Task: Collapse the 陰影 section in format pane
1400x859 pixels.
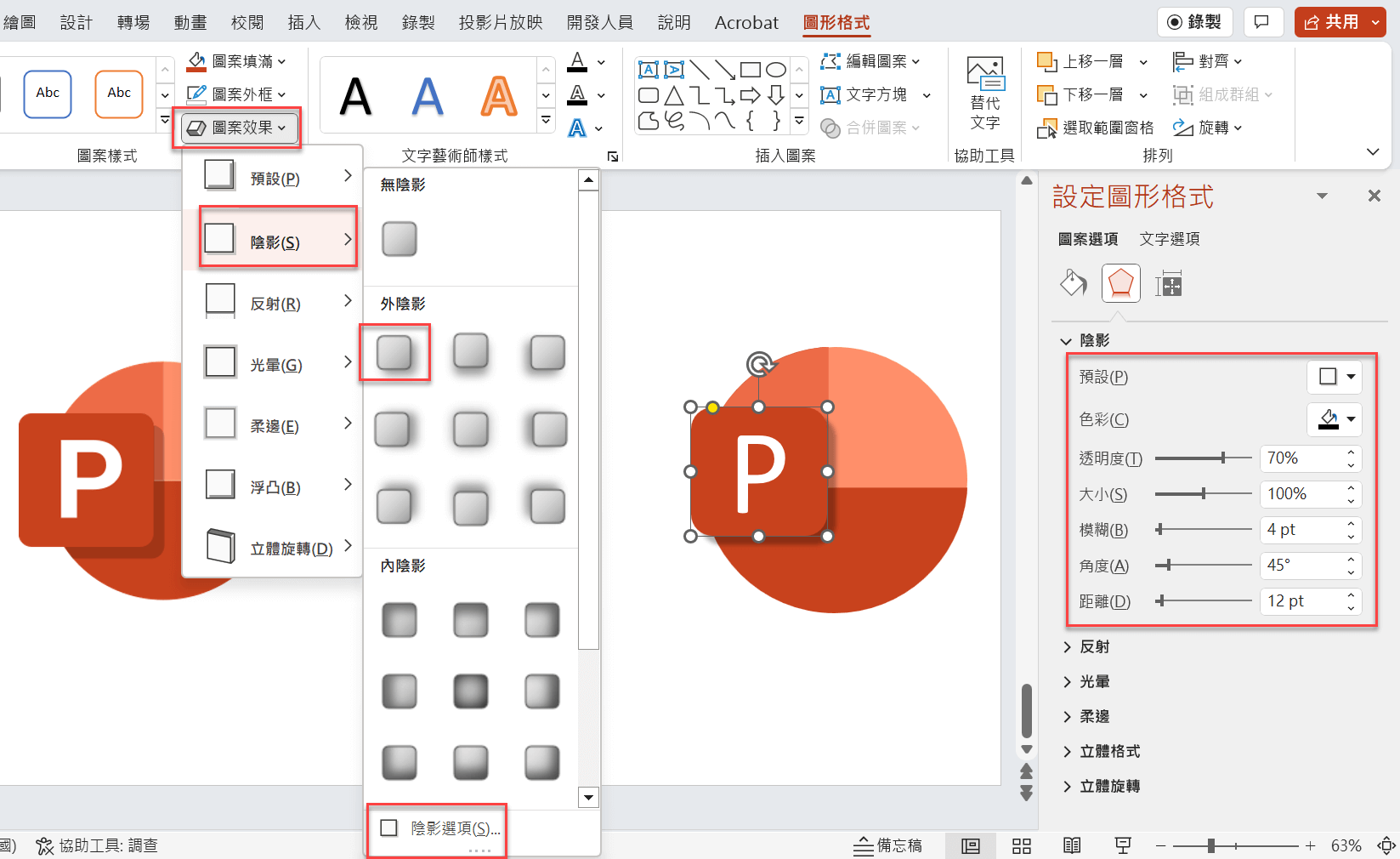Action: pyautogui.click(x=1086, y=340)
